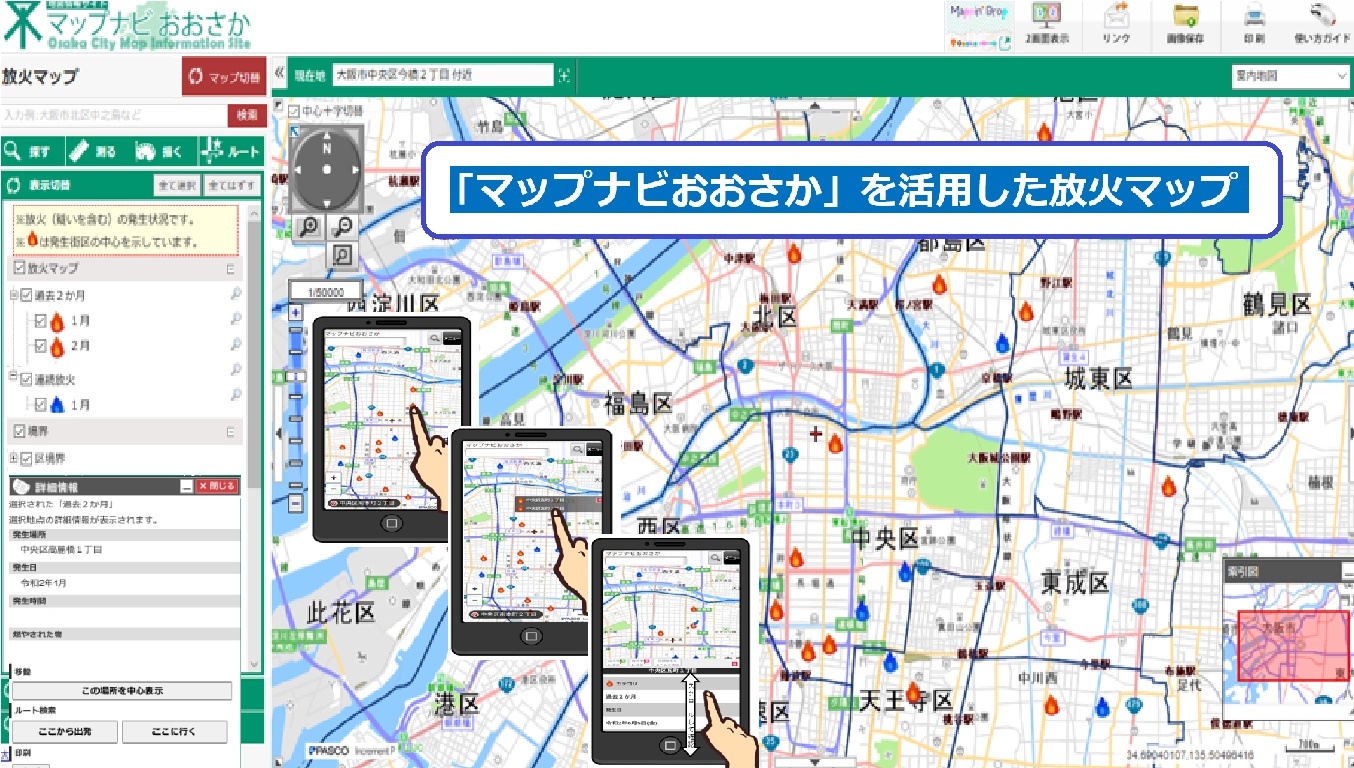
Task: Uncheck the blue-flame 1月 layer checkbox
Action: coord(41,405)
